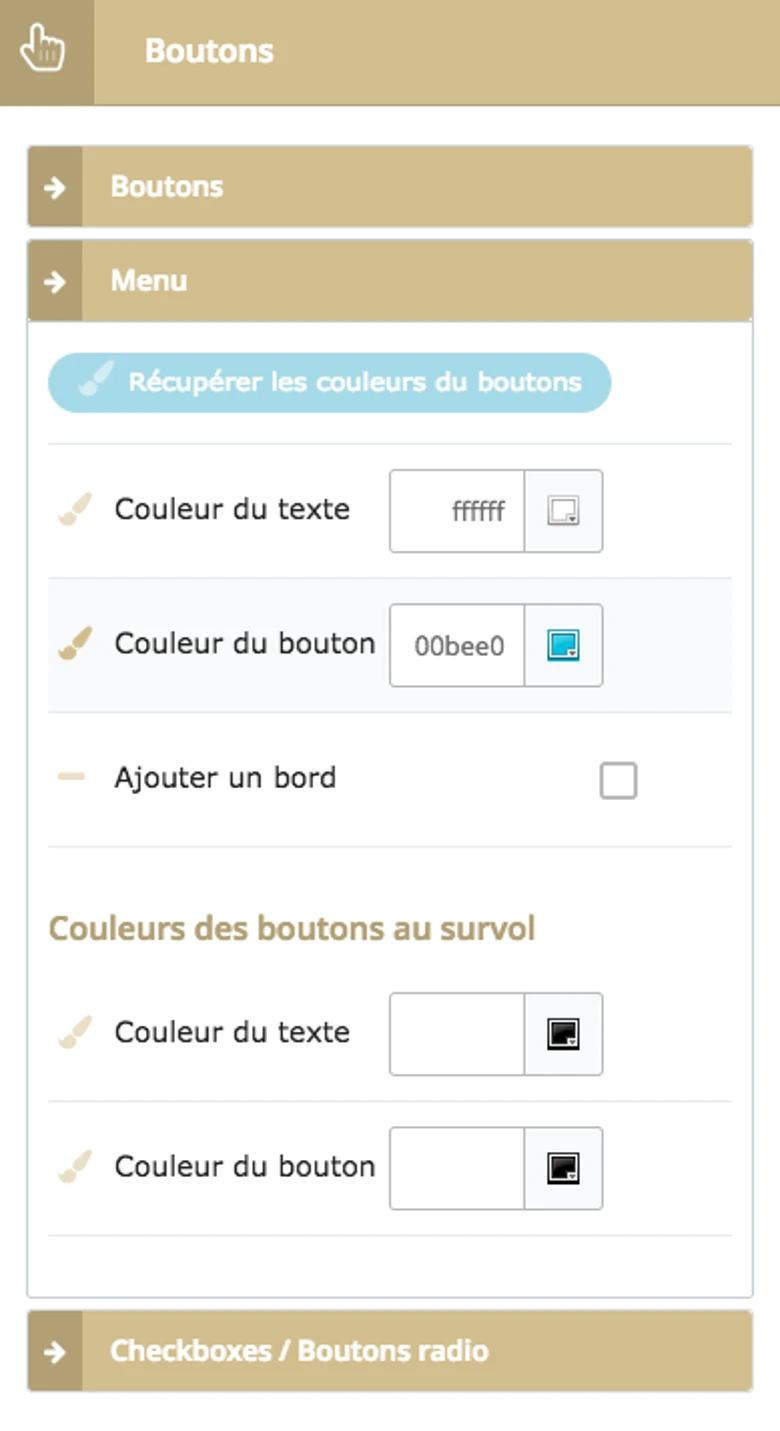This screenshot has width=780, height=1431.
Task: Click brush icon beside first Couleur du texte
Action: pos(75,509)
